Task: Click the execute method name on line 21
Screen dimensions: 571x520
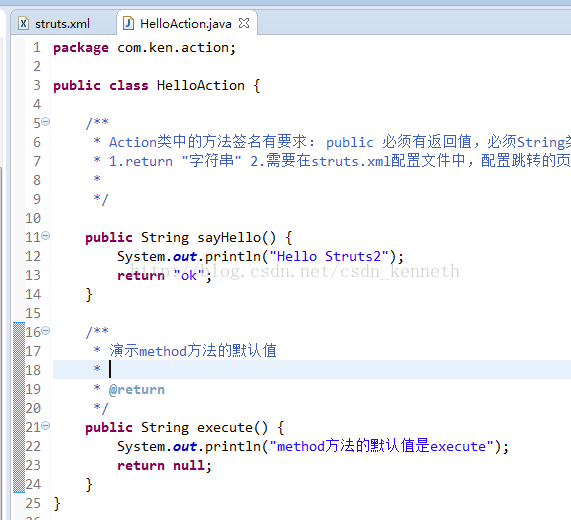Action: pos(225,428)
